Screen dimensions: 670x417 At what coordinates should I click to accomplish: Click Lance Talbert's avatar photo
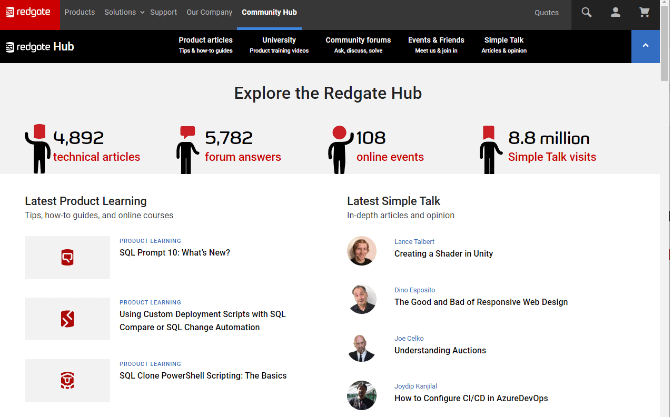tap(361, 251)
